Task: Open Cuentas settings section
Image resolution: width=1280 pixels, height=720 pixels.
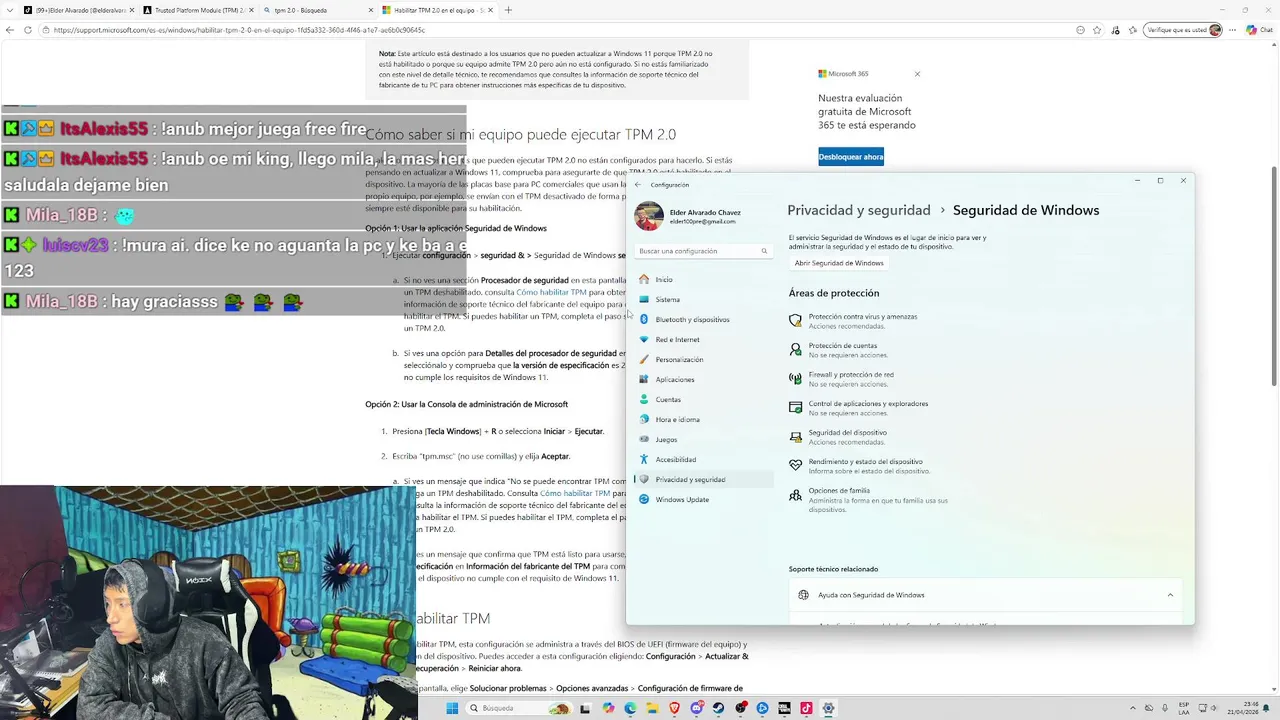Action: click(x=703, y=399)
